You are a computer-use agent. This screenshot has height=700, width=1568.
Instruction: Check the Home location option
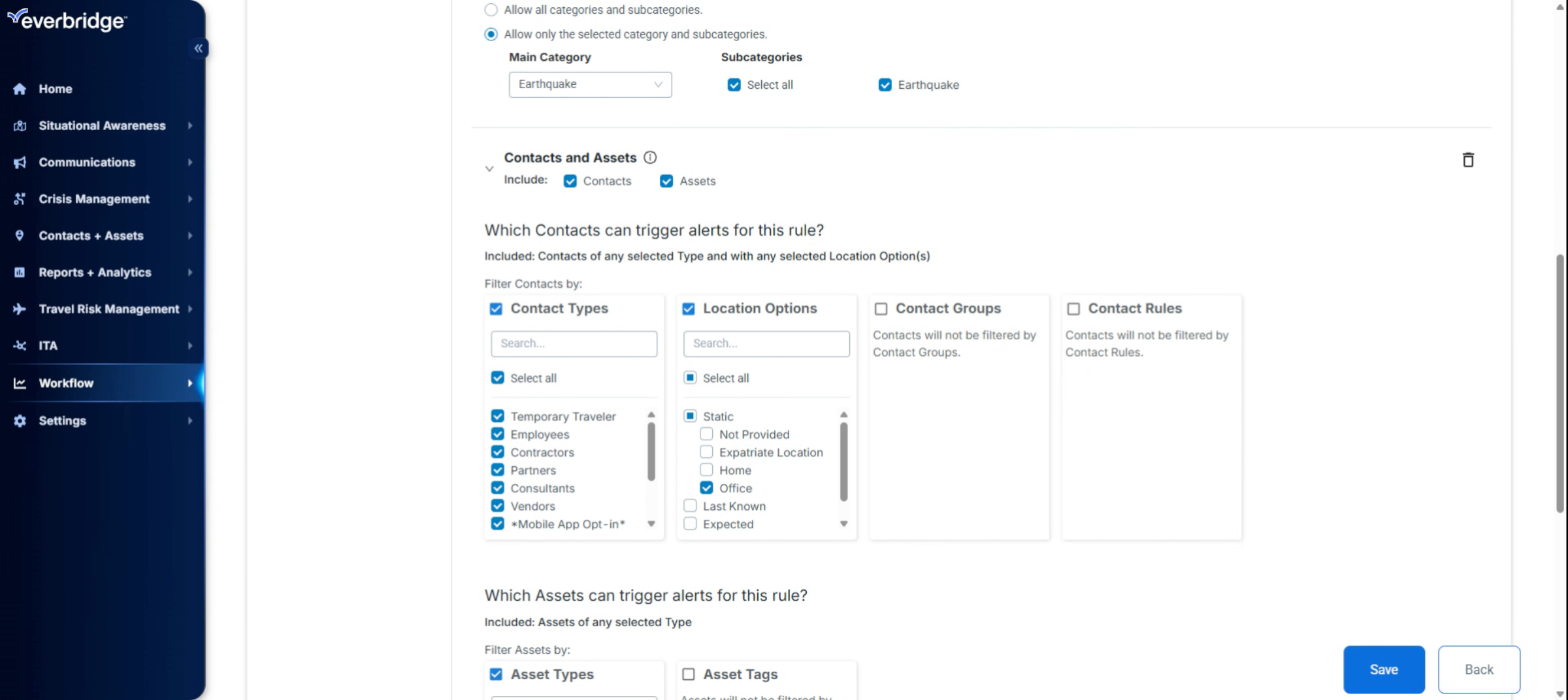706,469
